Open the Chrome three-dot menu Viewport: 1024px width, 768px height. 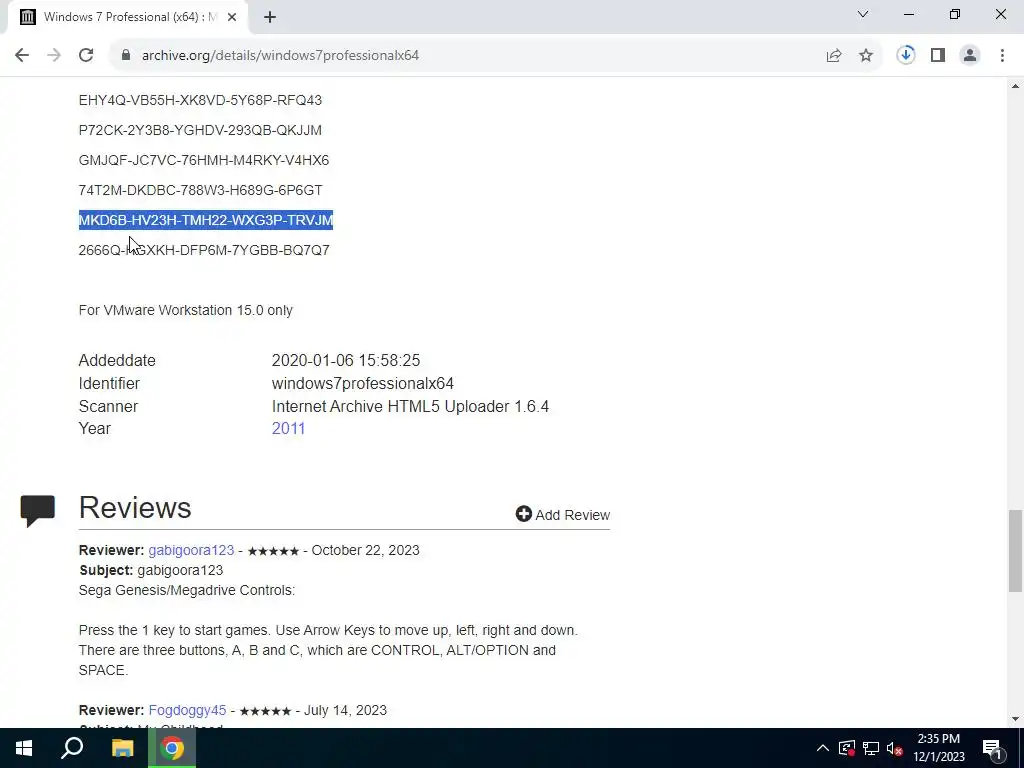tap(1002, 56)
